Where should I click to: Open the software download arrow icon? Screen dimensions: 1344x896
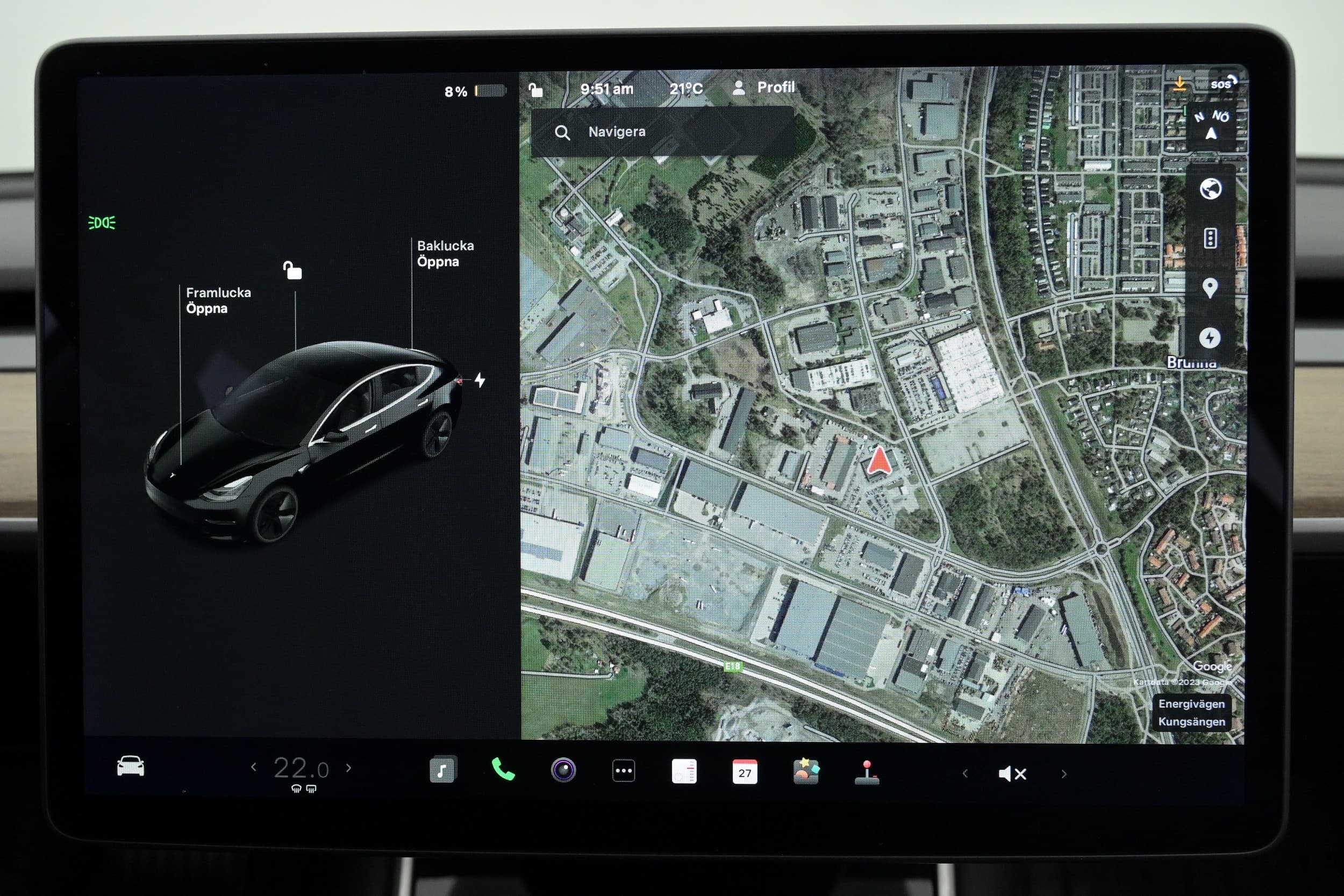1179,83
